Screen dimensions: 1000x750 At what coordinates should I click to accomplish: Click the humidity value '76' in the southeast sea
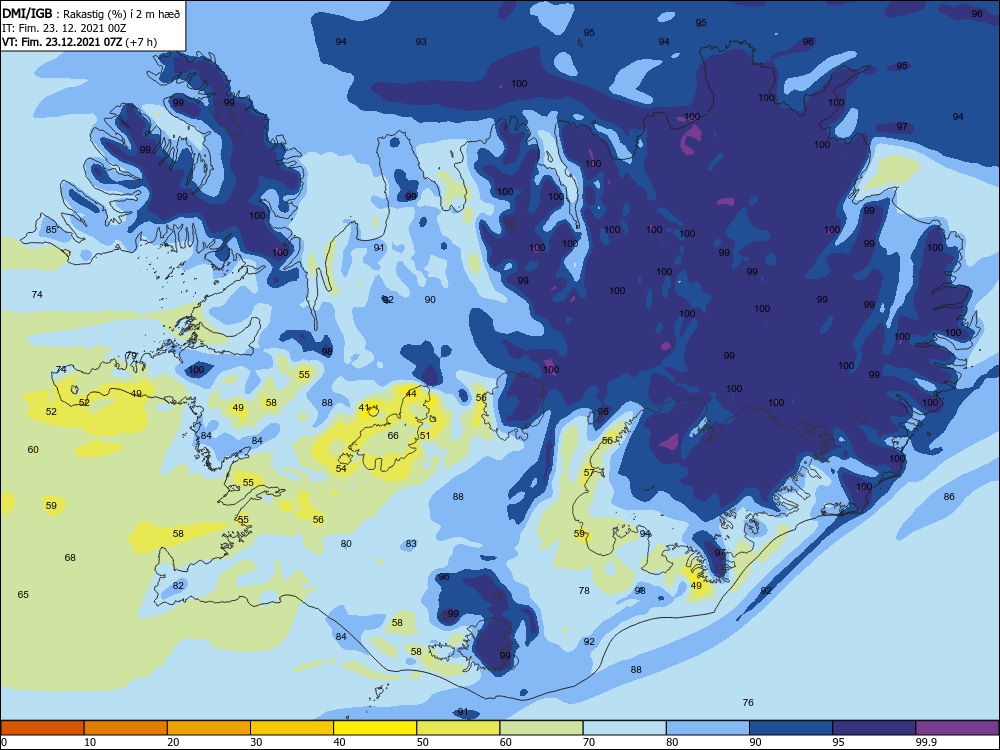tap(748, 703)
